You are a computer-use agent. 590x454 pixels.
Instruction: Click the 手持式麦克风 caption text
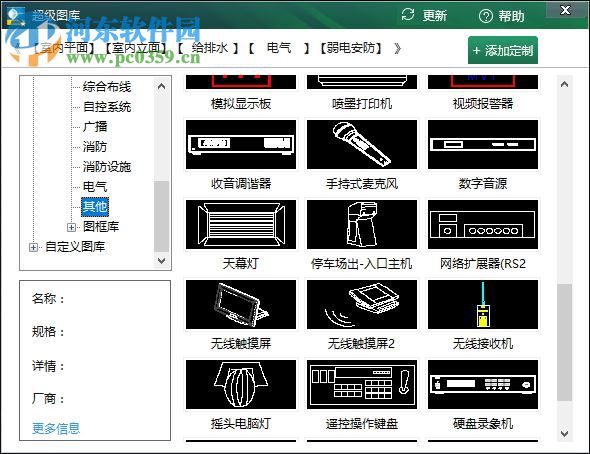362,184
